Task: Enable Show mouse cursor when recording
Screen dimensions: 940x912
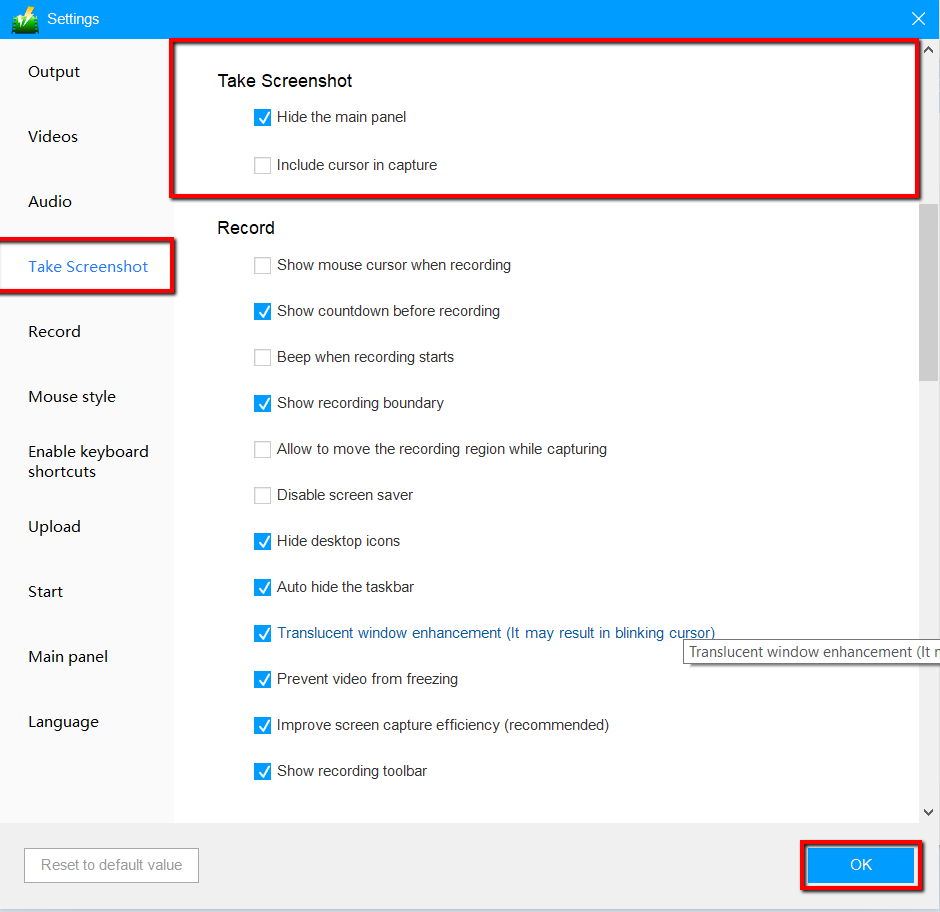Action: point(262,265)
